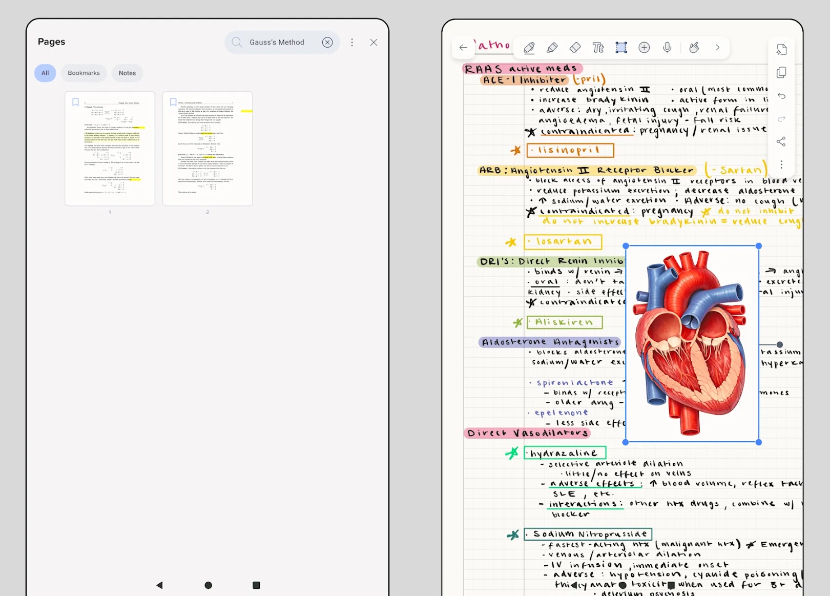This screenshot has width=830, height=596.
Task: Clear the Gauss's Method search
Action: pyautogui.click(x=328, y=42)
